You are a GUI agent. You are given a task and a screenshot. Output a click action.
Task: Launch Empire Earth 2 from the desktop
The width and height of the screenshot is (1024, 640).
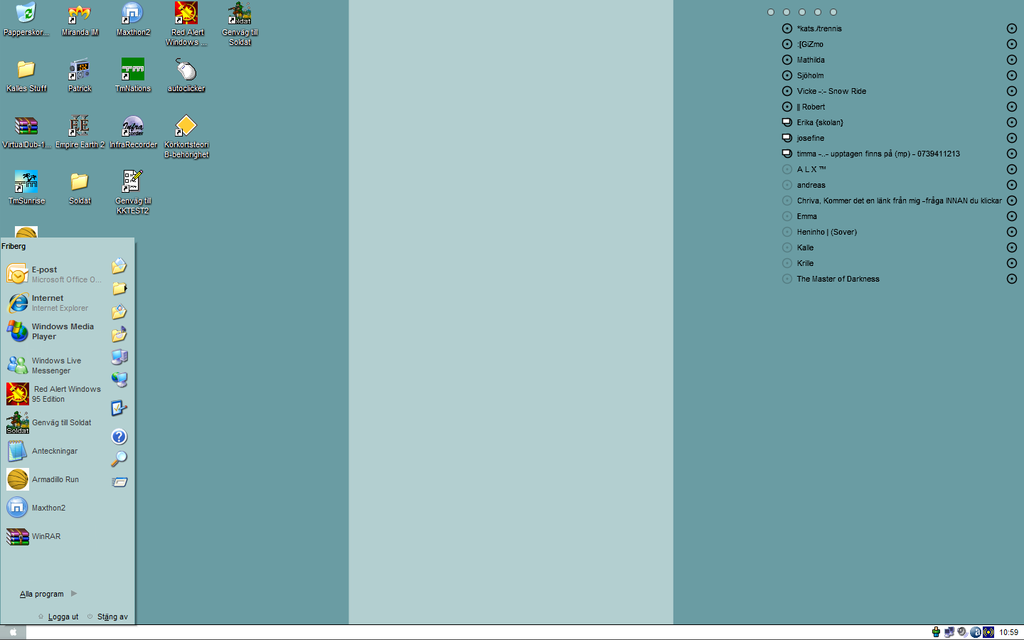click(78, 127)
